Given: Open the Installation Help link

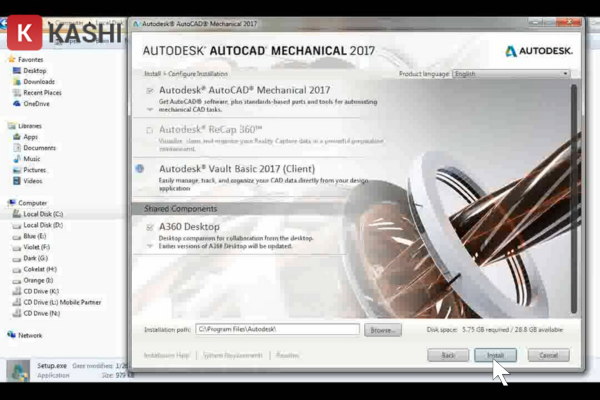Looking at the screenshot, I should point(165,355).
